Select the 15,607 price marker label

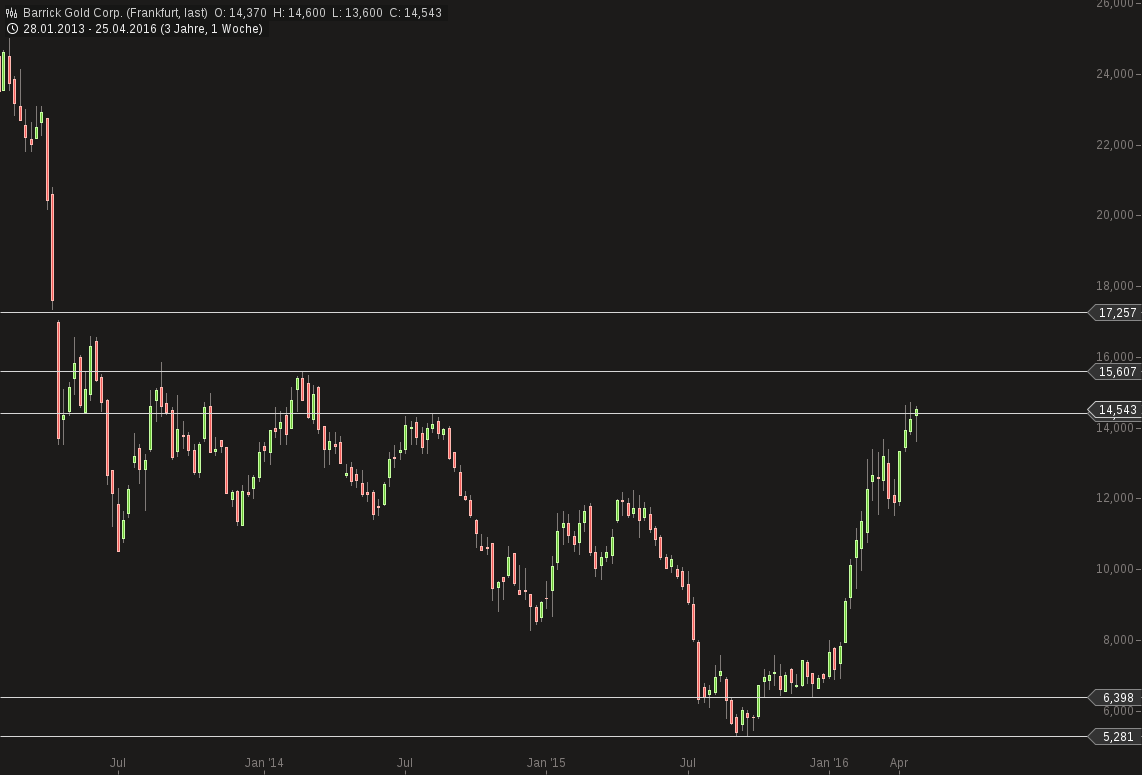point(1116,371)
